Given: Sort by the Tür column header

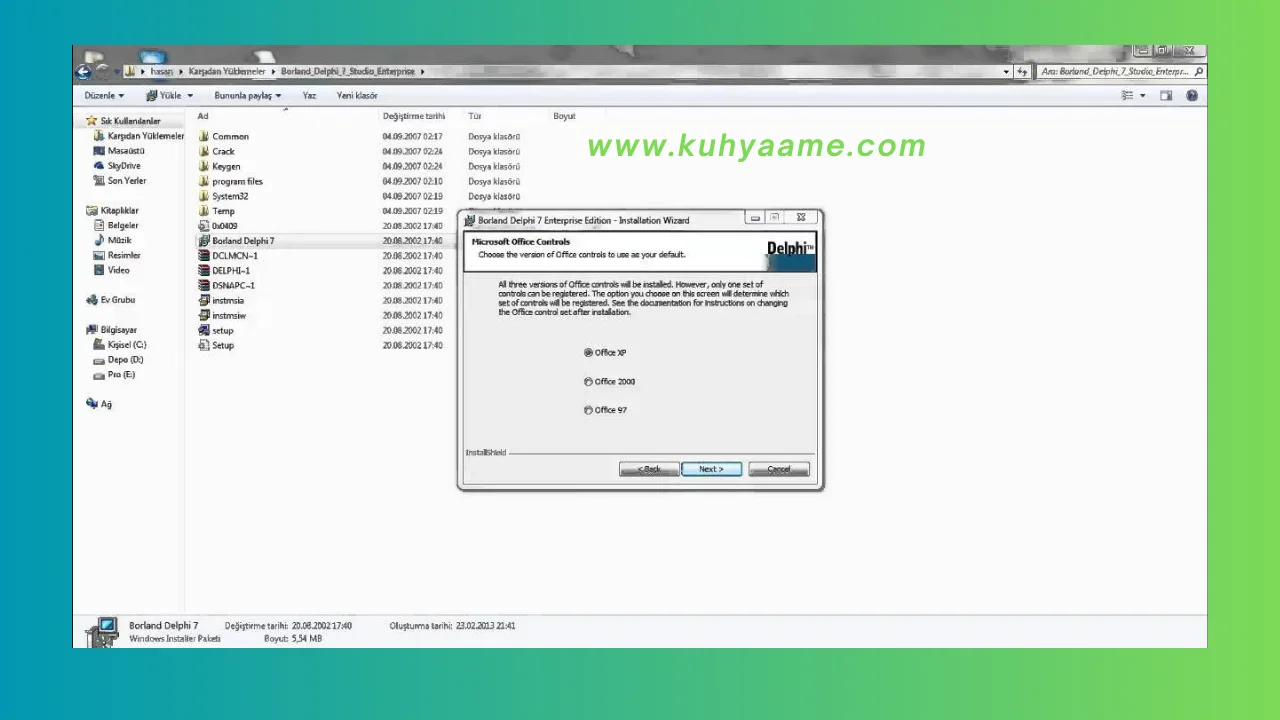Looking at the screenshot, I should pos(475,116).
